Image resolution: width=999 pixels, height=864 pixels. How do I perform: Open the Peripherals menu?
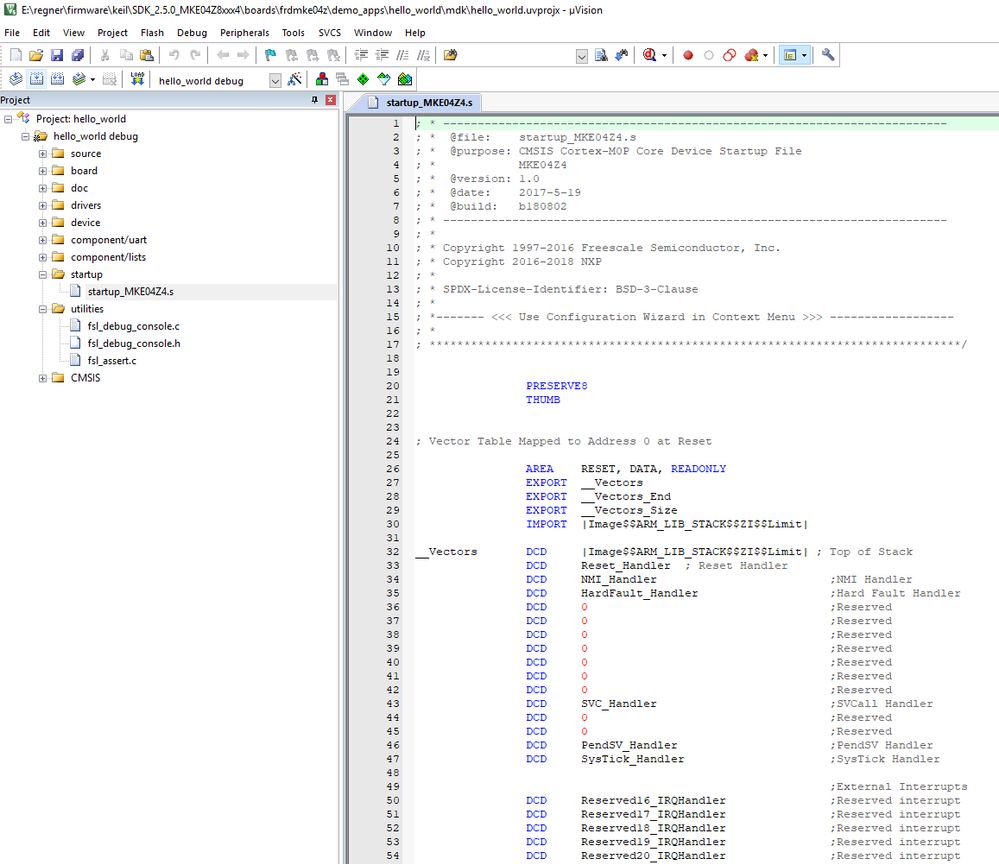245,32
